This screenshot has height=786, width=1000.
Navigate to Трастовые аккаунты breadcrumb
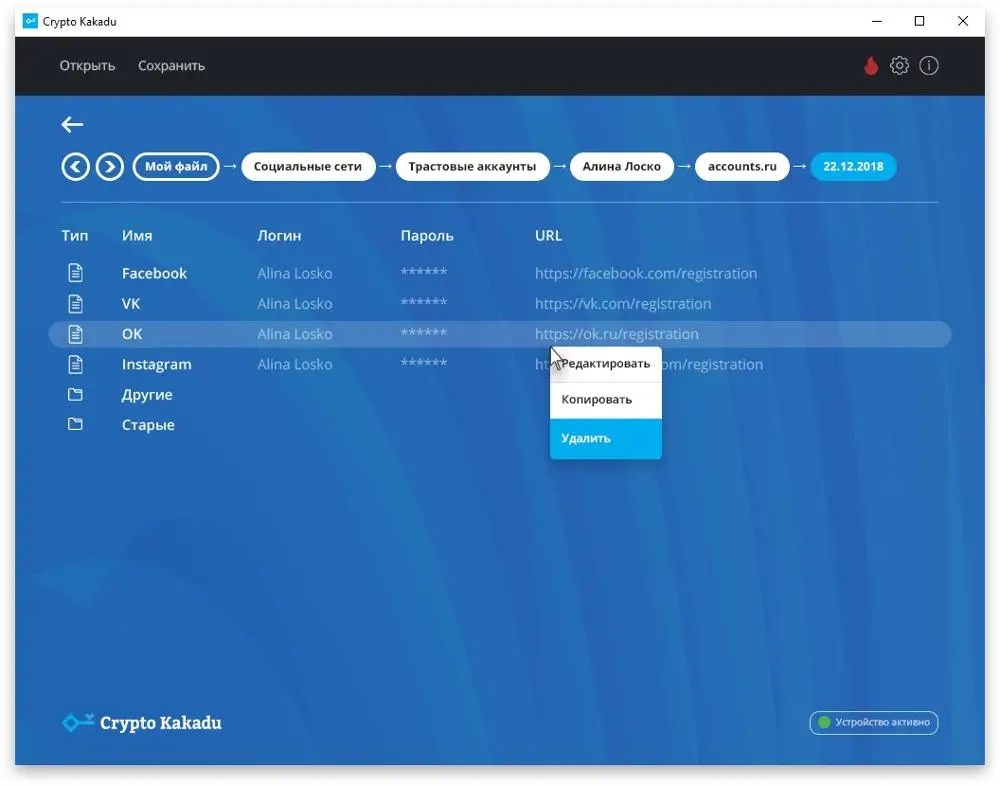pos(473,167)
